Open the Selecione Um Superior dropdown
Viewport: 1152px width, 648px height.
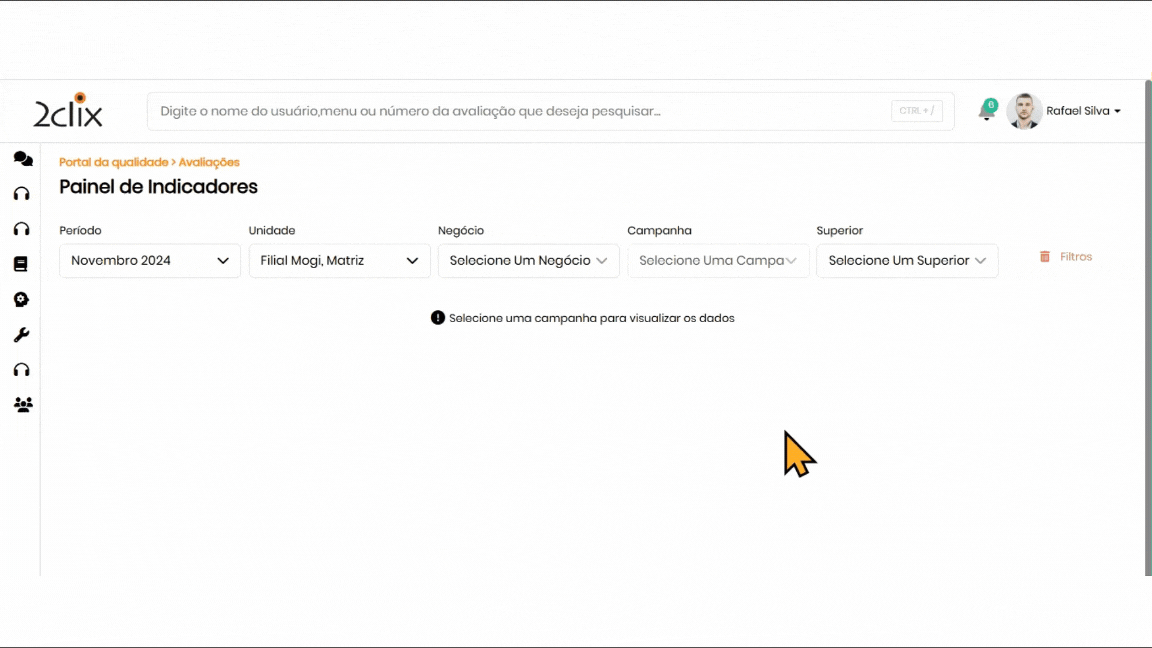906,261
